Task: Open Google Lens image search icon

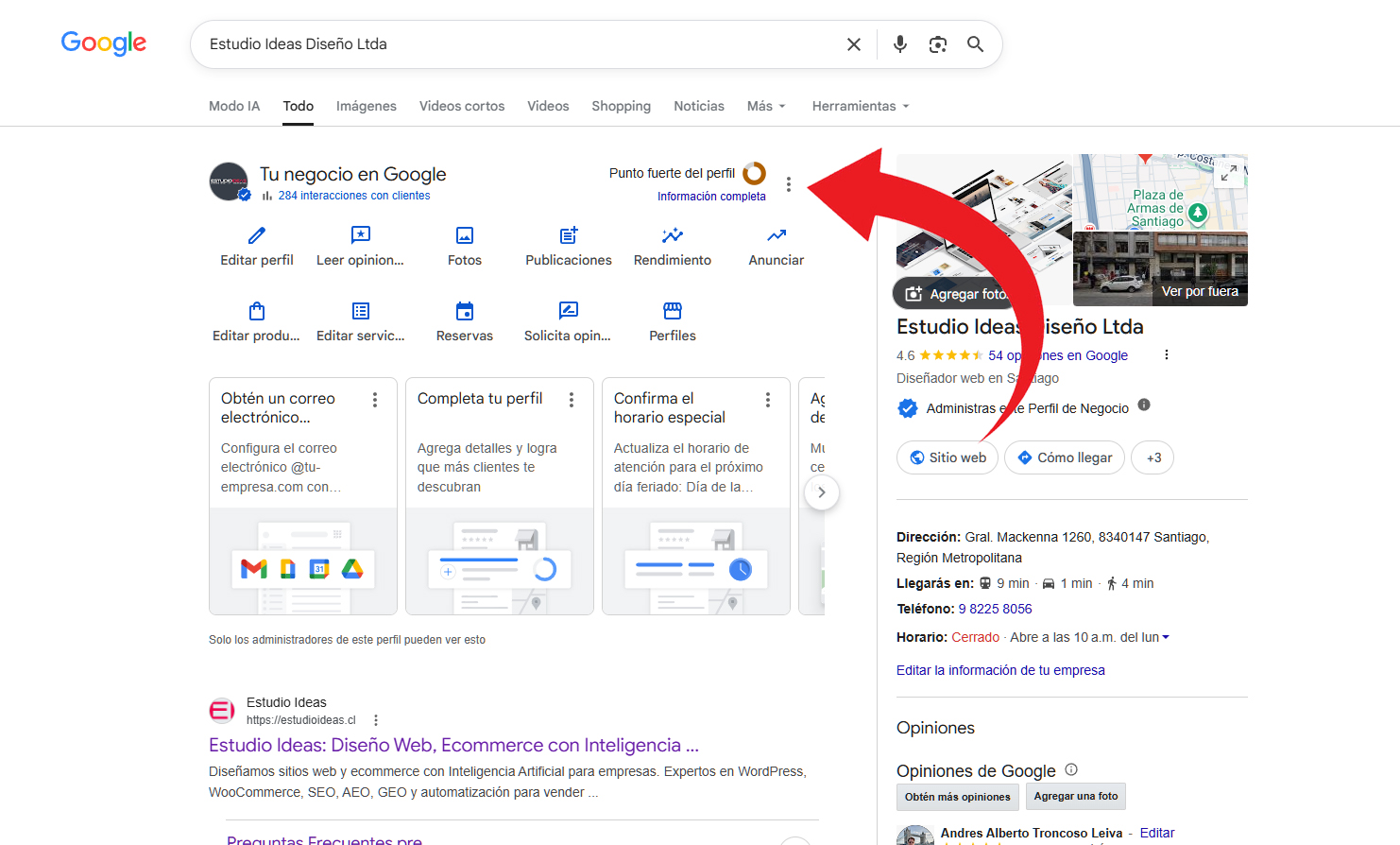Action: point(938,44)
